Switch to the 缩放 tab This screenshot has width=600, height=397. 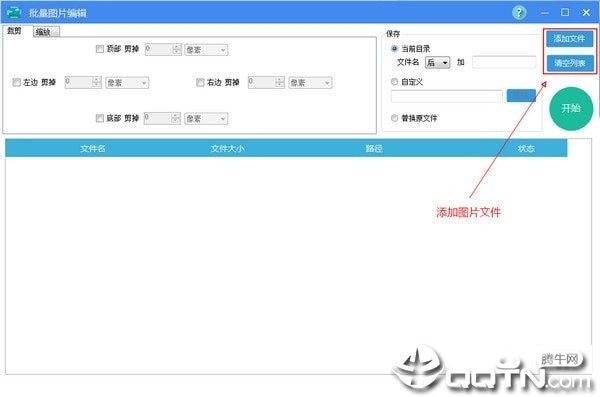pos(46,32)
